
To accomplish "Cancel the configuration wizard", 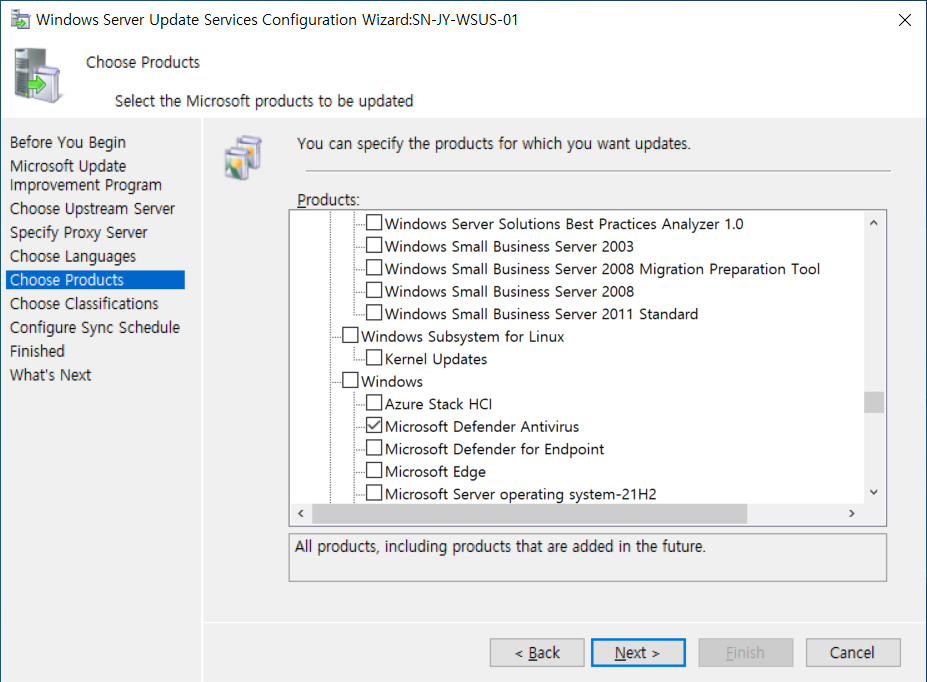I will 853,652.
